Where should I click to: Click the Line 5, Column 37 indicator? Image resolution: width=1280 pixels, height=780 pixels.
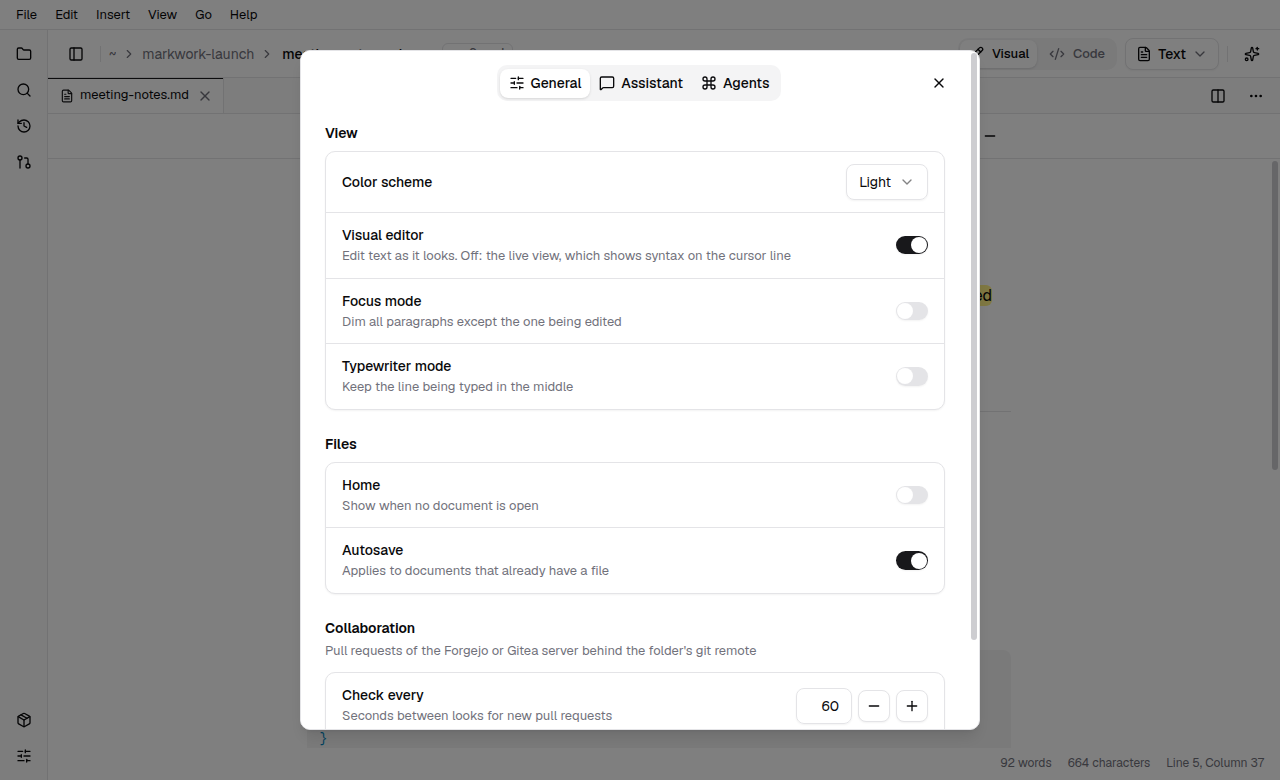[x=1215, y=763]
